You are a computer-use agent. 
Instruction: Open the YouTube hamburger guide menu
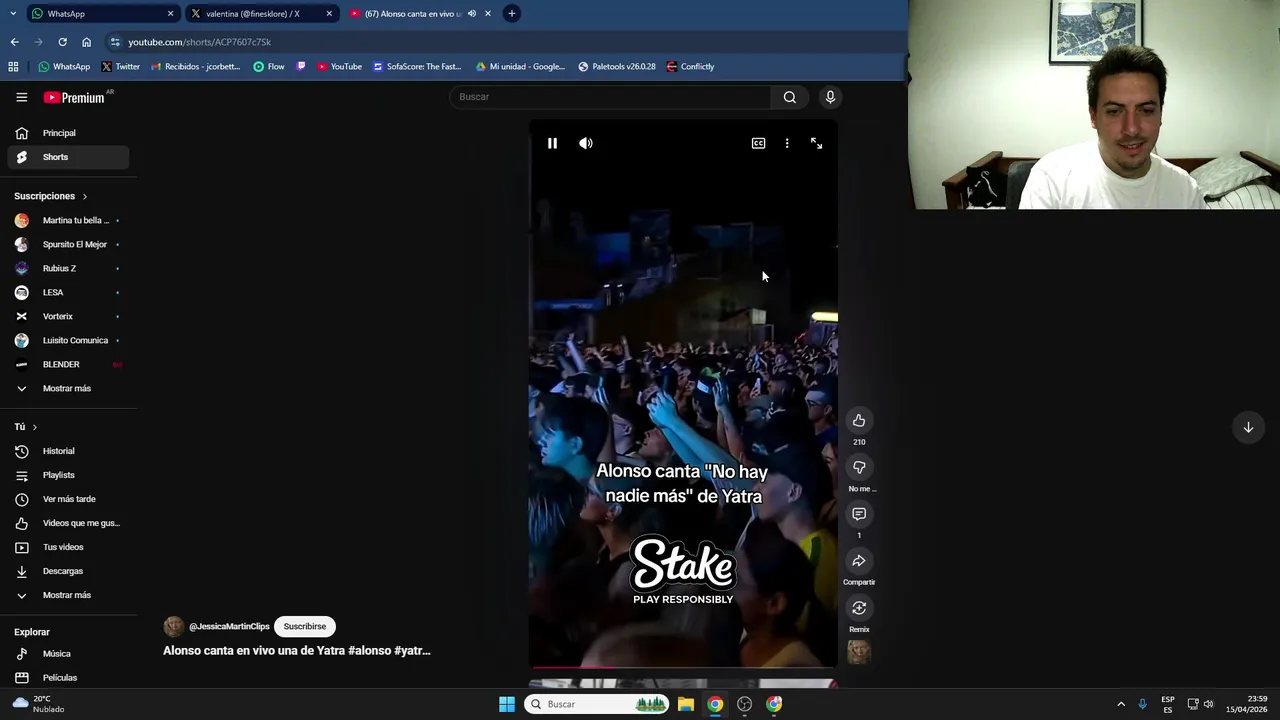(x=21, y=97)
